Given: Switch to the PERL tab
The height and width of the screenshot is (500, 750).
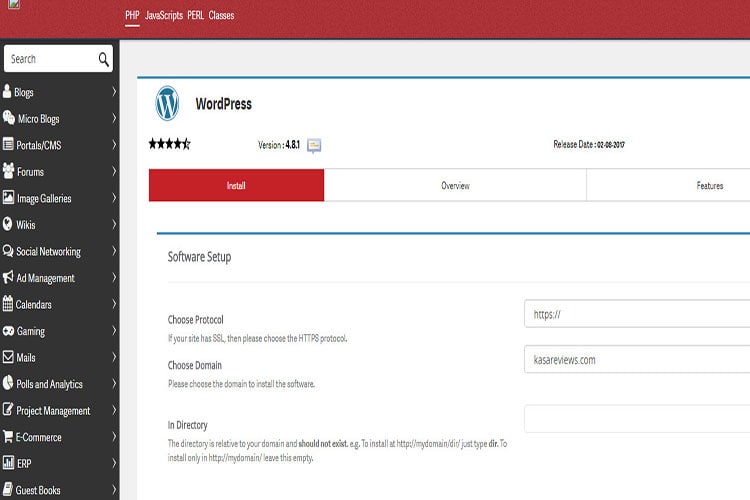Looking at the screenshot, I should (195, 15).
